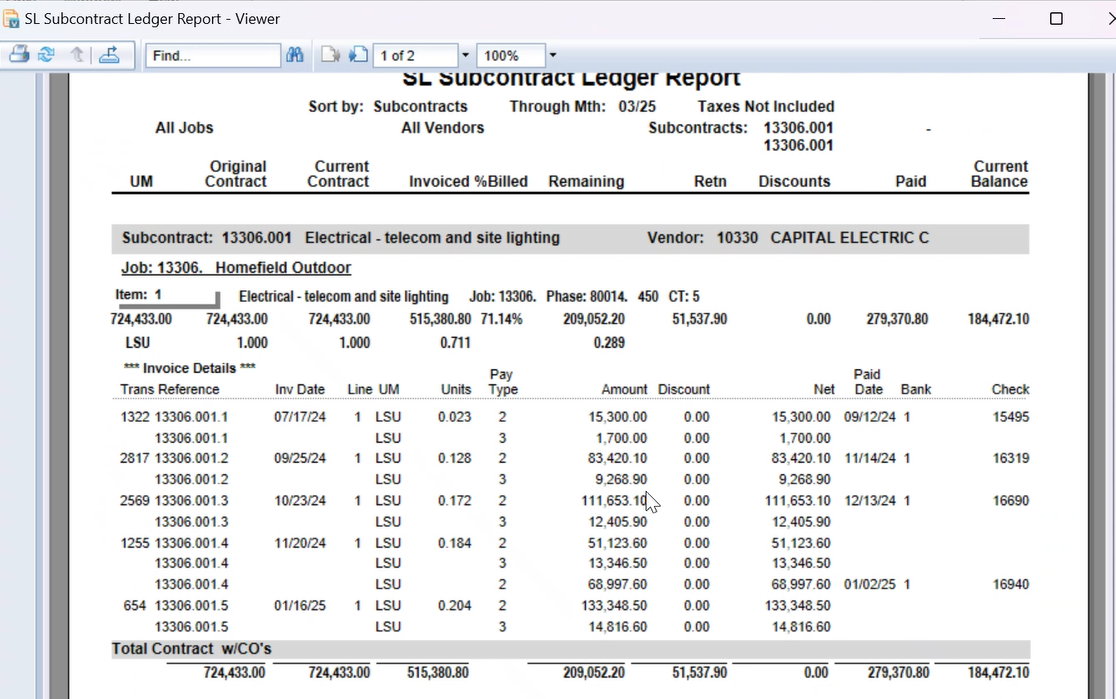Select the 'Item: 1' box
This screenshot has width=1116, height=699.
coord(167,296)
